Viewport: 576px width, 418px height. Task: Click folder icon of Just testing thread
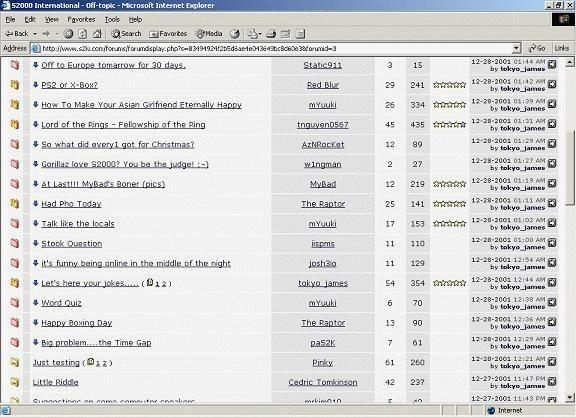(15, 362)
